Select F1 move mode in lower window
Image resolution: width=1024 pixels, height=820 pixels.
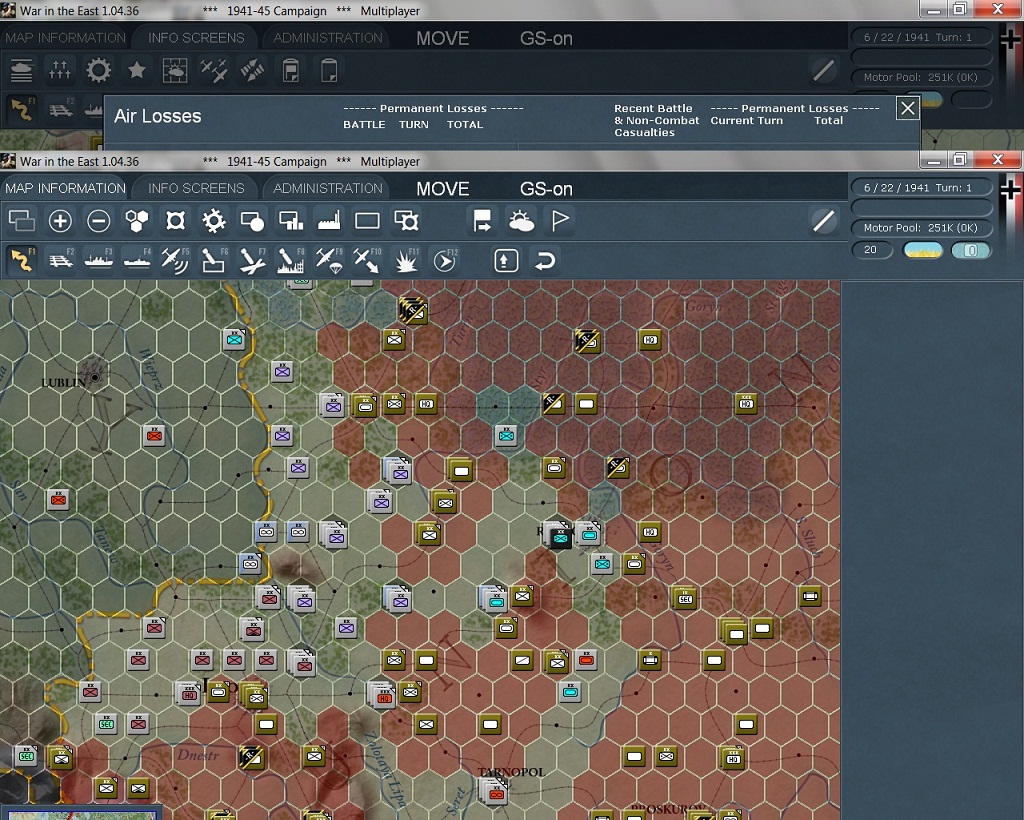22,260
